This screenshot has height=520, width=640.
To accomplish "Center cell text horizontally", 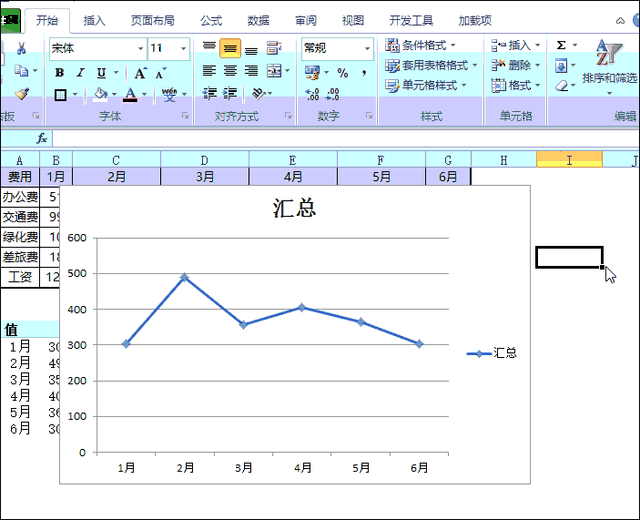I will click(x=230, y=71).
